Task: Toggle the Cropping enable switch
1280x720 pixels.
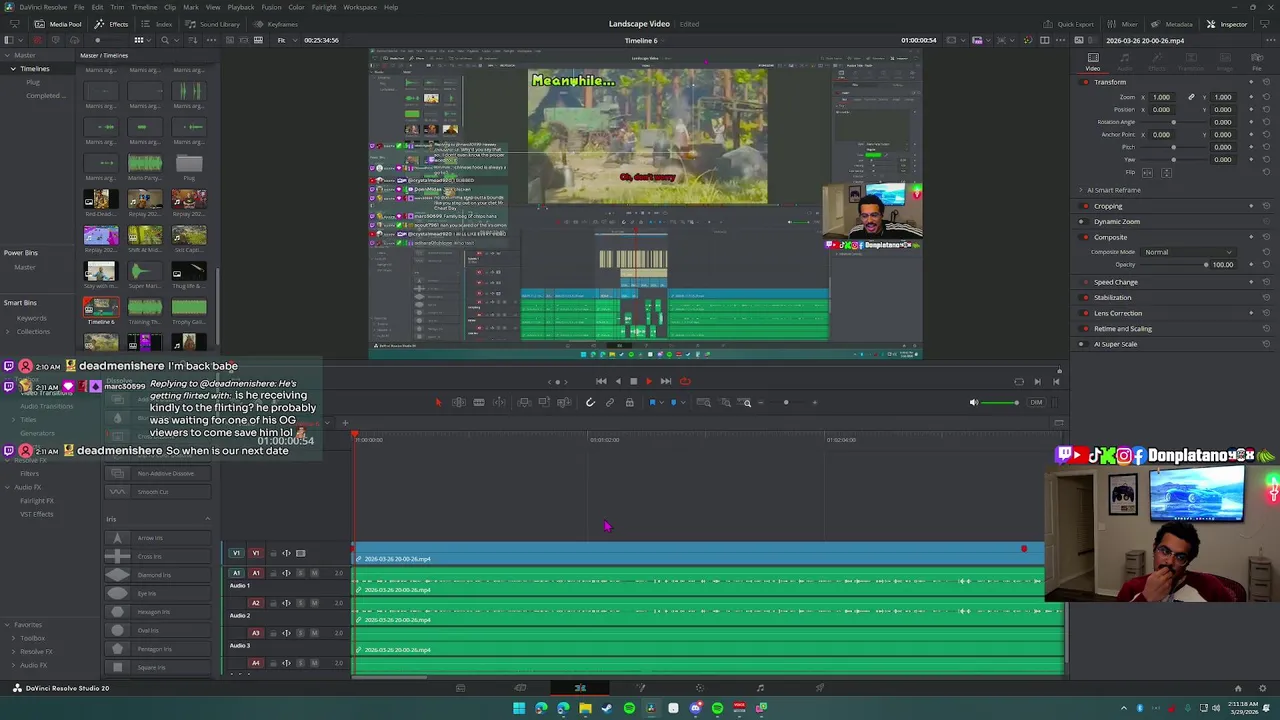Action: point(1085,206)
